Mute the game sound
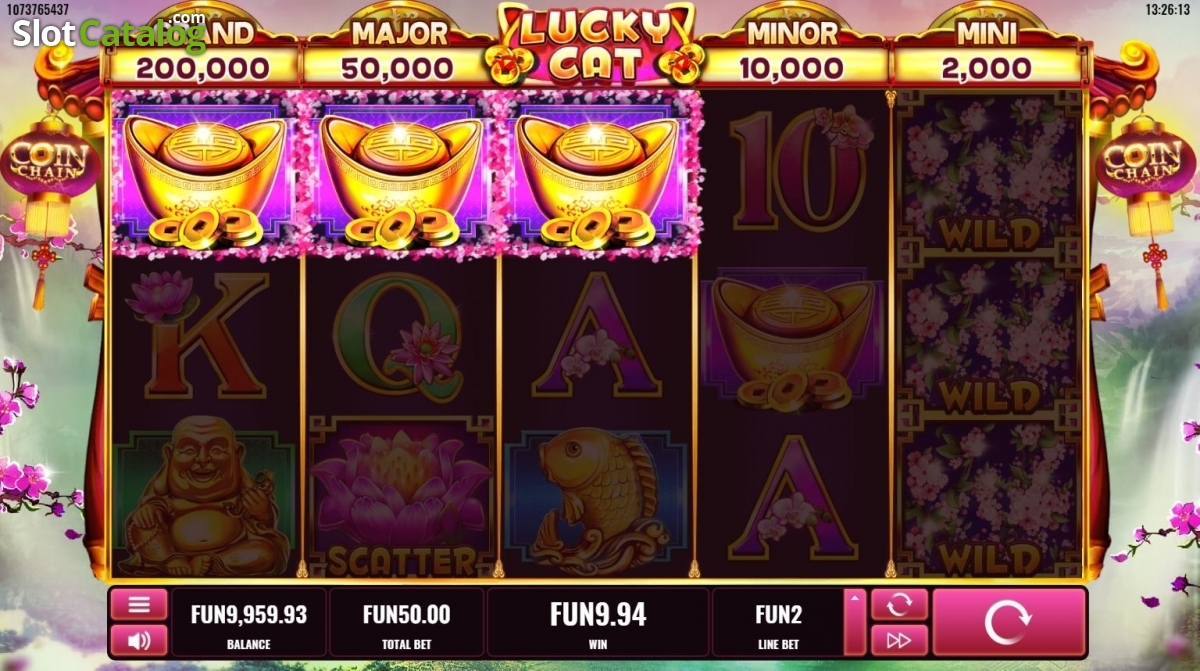 click(x=139, y=640)
